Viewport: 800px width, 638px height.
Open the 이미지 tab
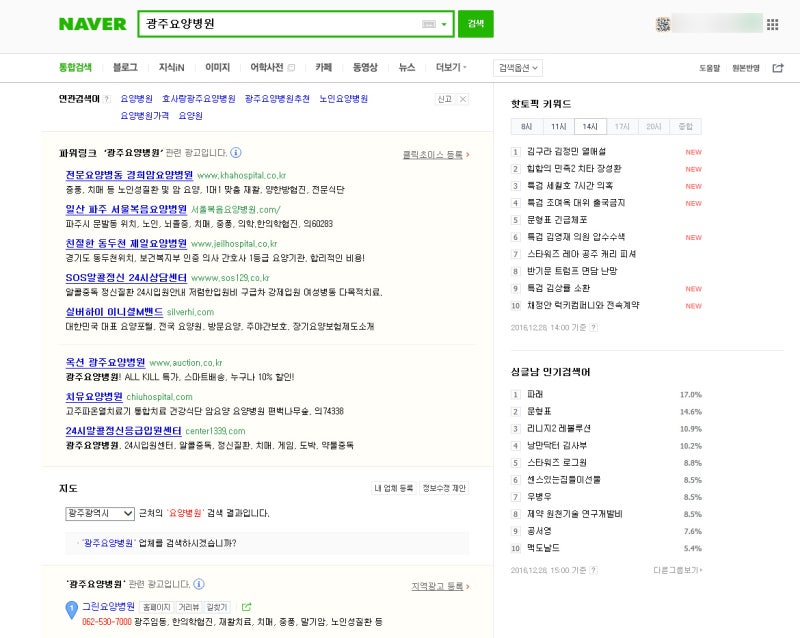[217, 67]
